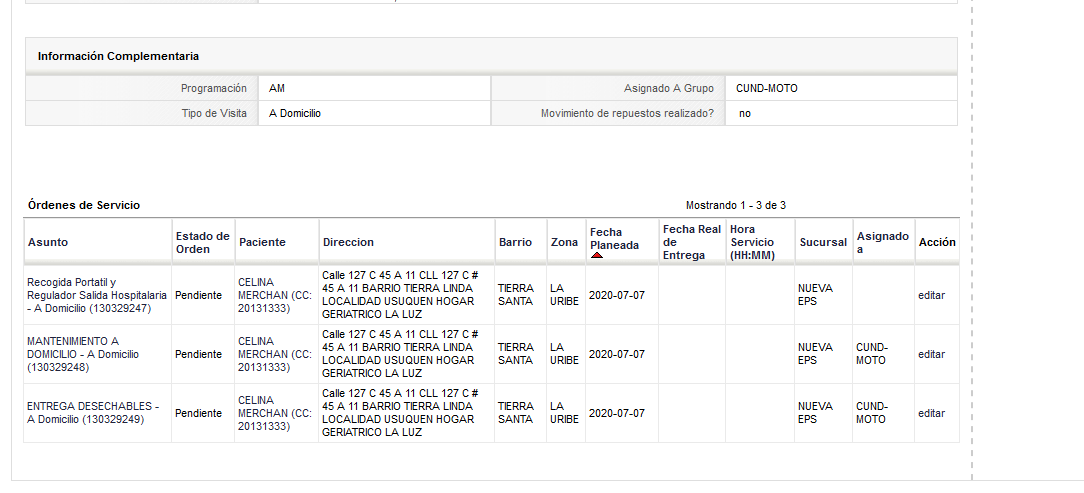
Task: Select the A Domicilio Tipo de Visita value
Action: (x=295, y=113)
